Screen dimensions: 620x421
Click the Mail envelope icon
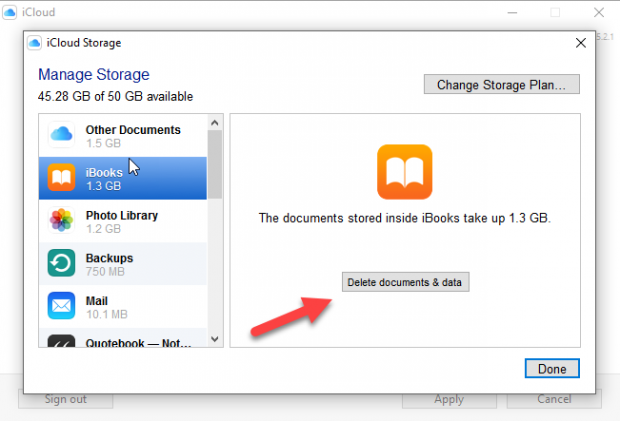pyautogui.click(x=62, y=306)
